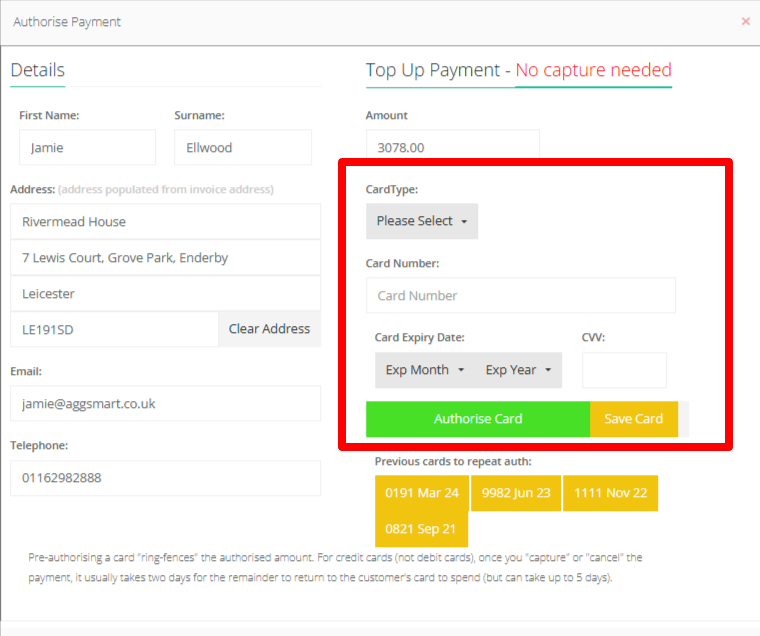Open the Exp Year dropdown
This screenshot has height=636, width=760.
click(x=518, y=370)
